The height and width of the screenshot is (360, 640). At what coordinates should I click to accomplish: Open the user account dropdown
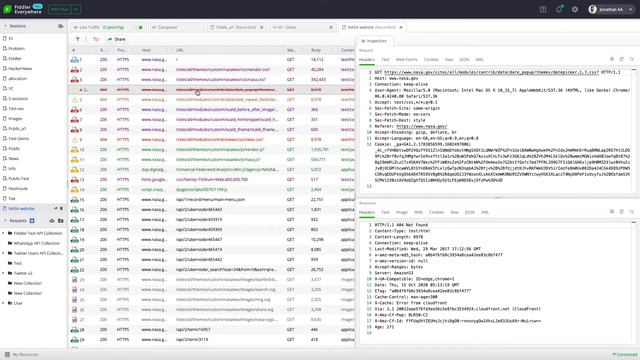pyautogui.click(x=631, y=9)
